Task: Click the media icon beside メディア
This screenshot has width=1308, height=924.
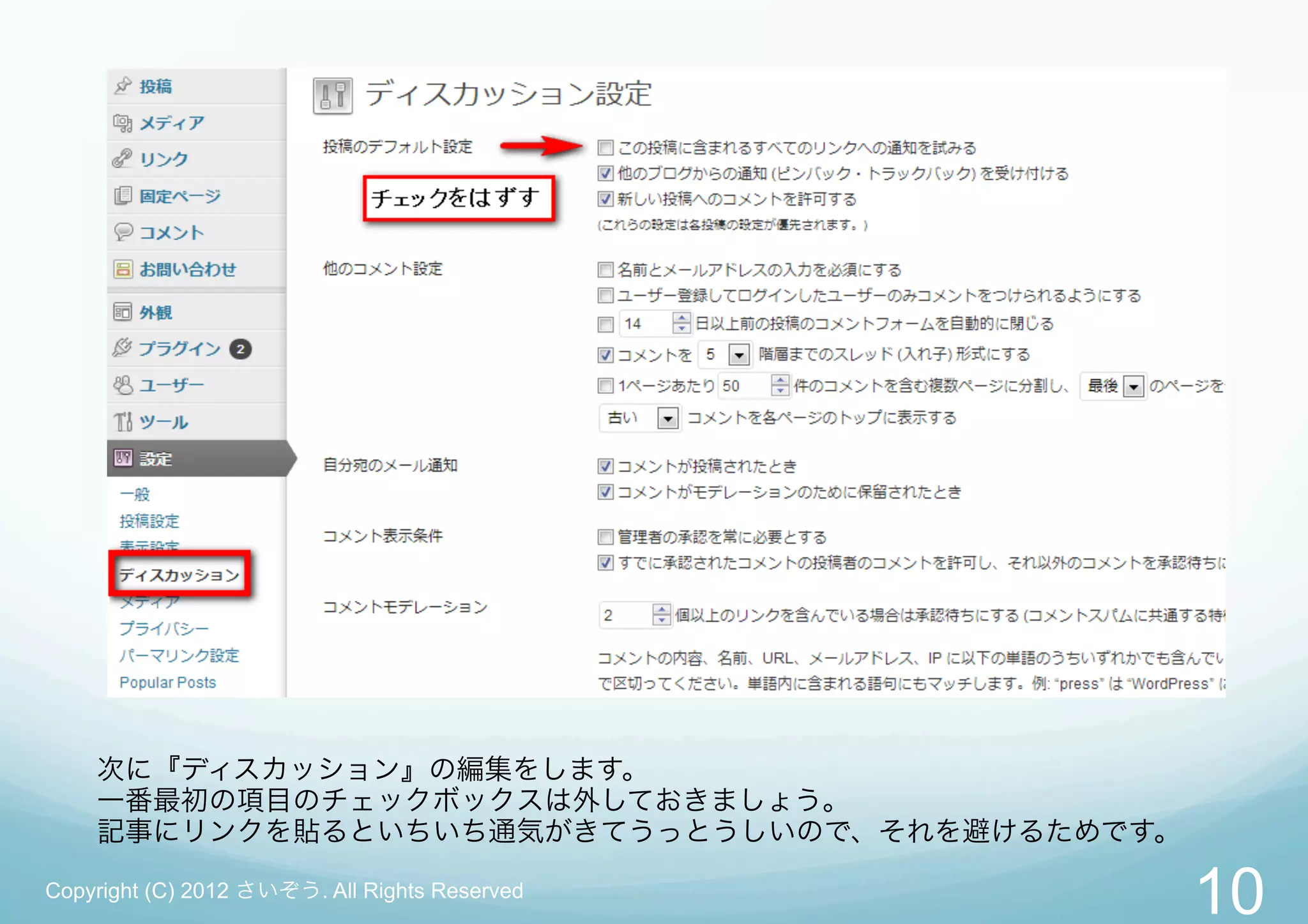Action: (123, 123)
